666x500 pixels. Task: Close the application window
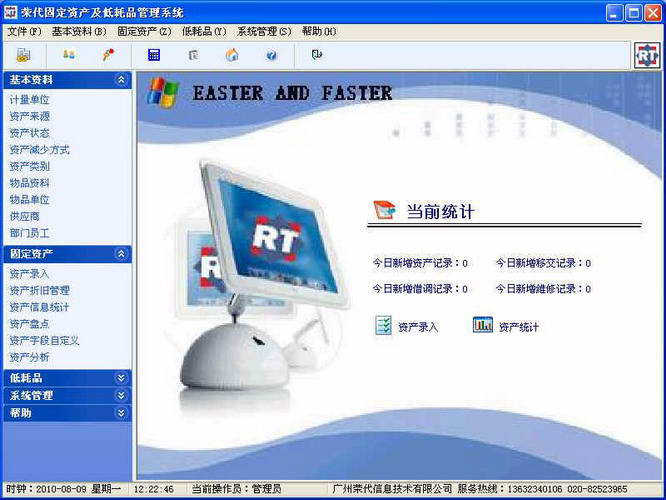click(x=653, y=13)
